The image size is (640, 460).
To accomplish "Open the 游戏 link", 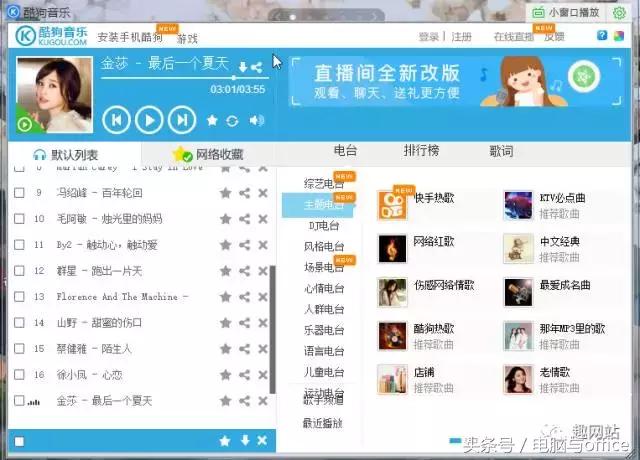I will coord(187,39).
